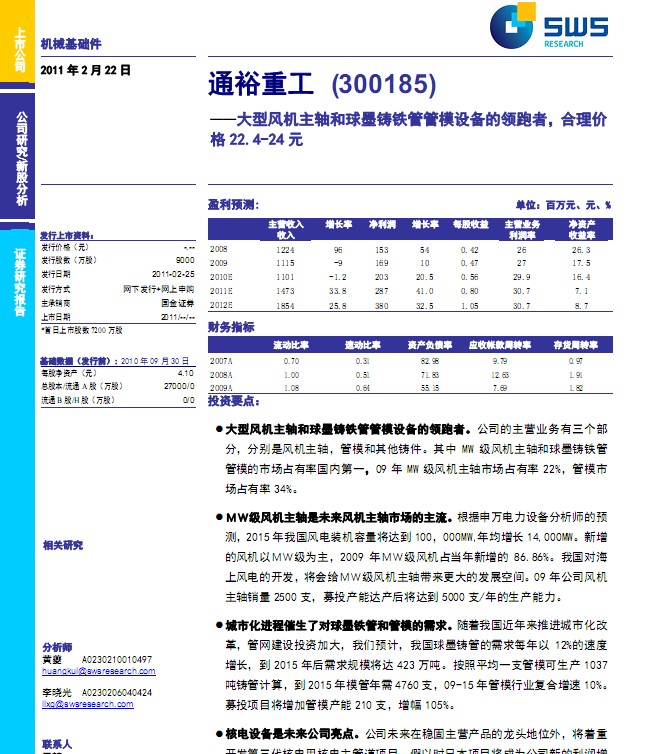
Task: Select debt ratio 55.15 in the 2009A row
Action: tap(430, 388)
